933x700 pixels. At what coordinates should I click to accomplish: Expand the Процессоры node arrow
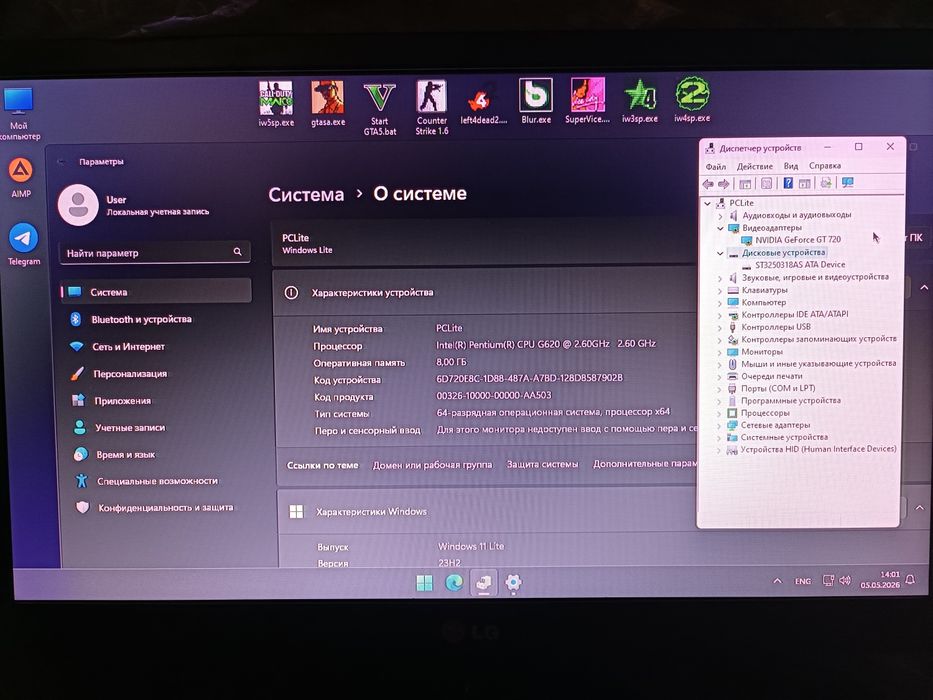point(719,413)
